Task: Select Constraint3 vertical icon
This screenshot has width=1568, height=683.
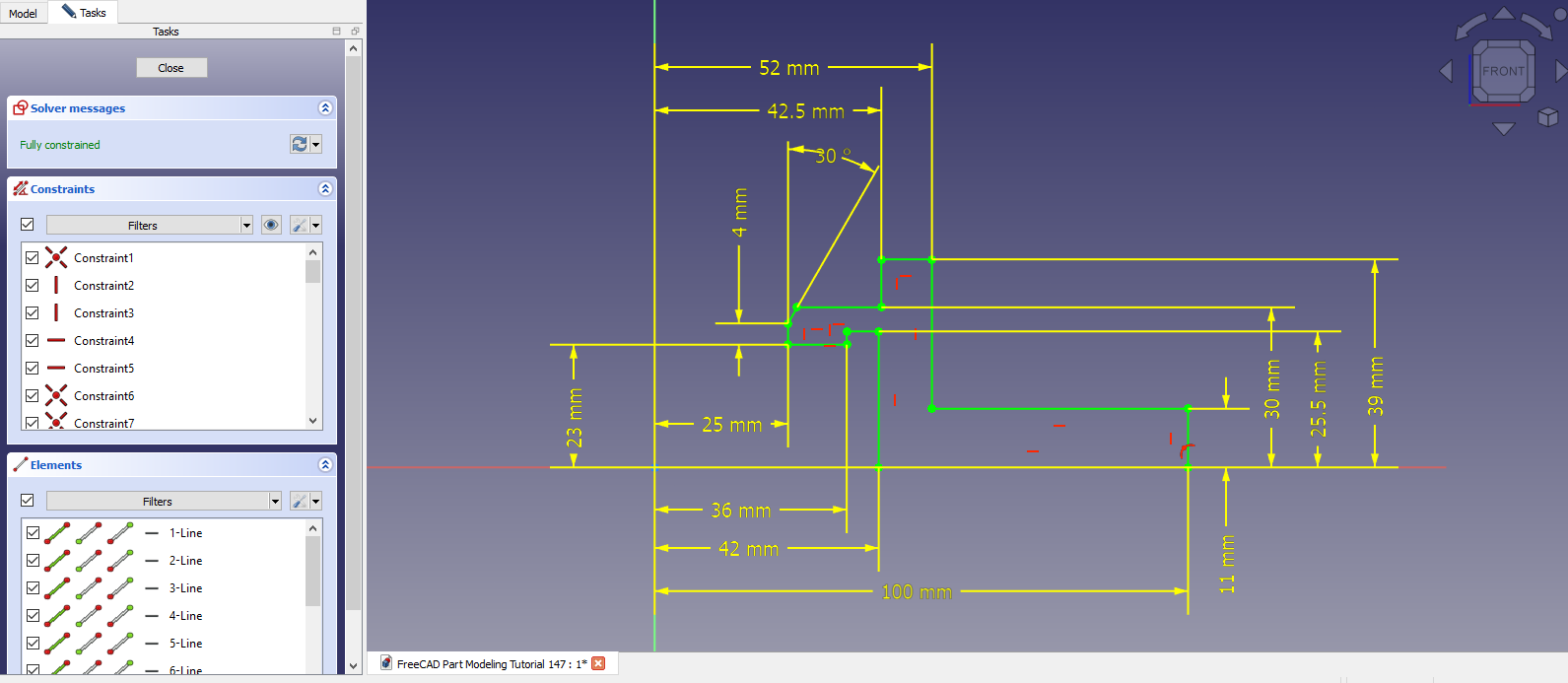Action: point(56,313)
